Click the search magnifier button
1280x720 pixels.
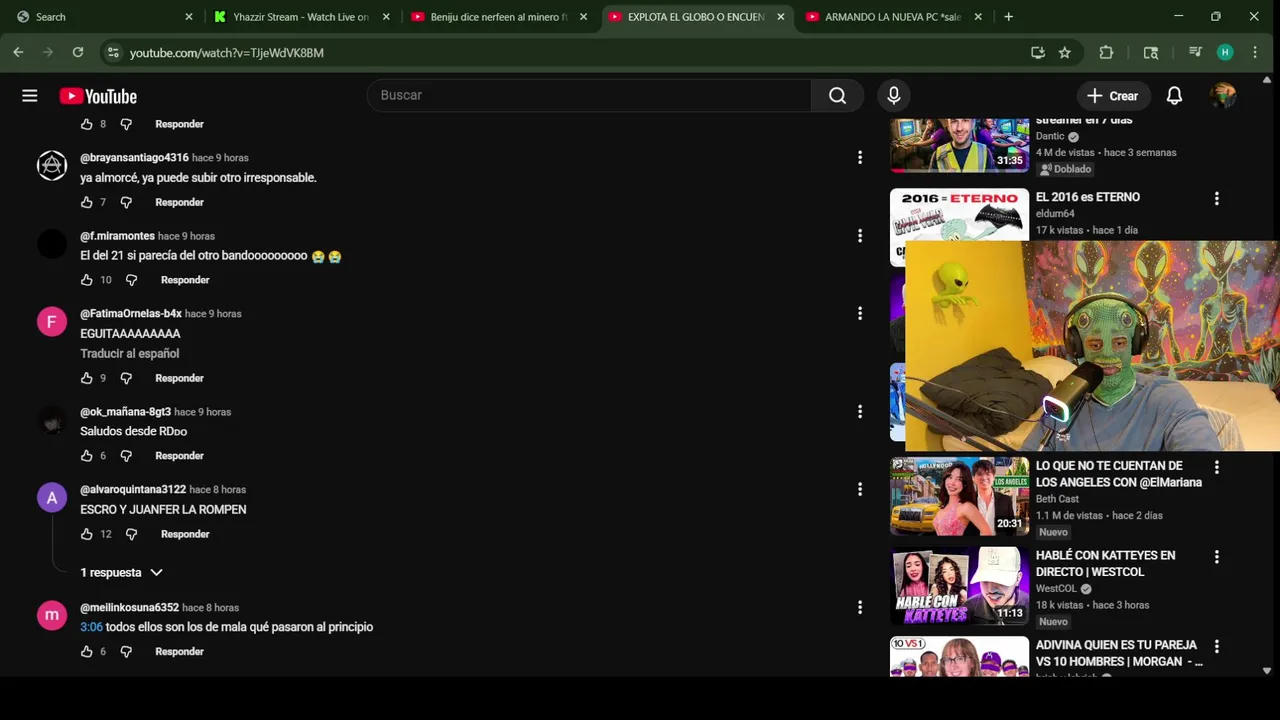tap(837, 95)
